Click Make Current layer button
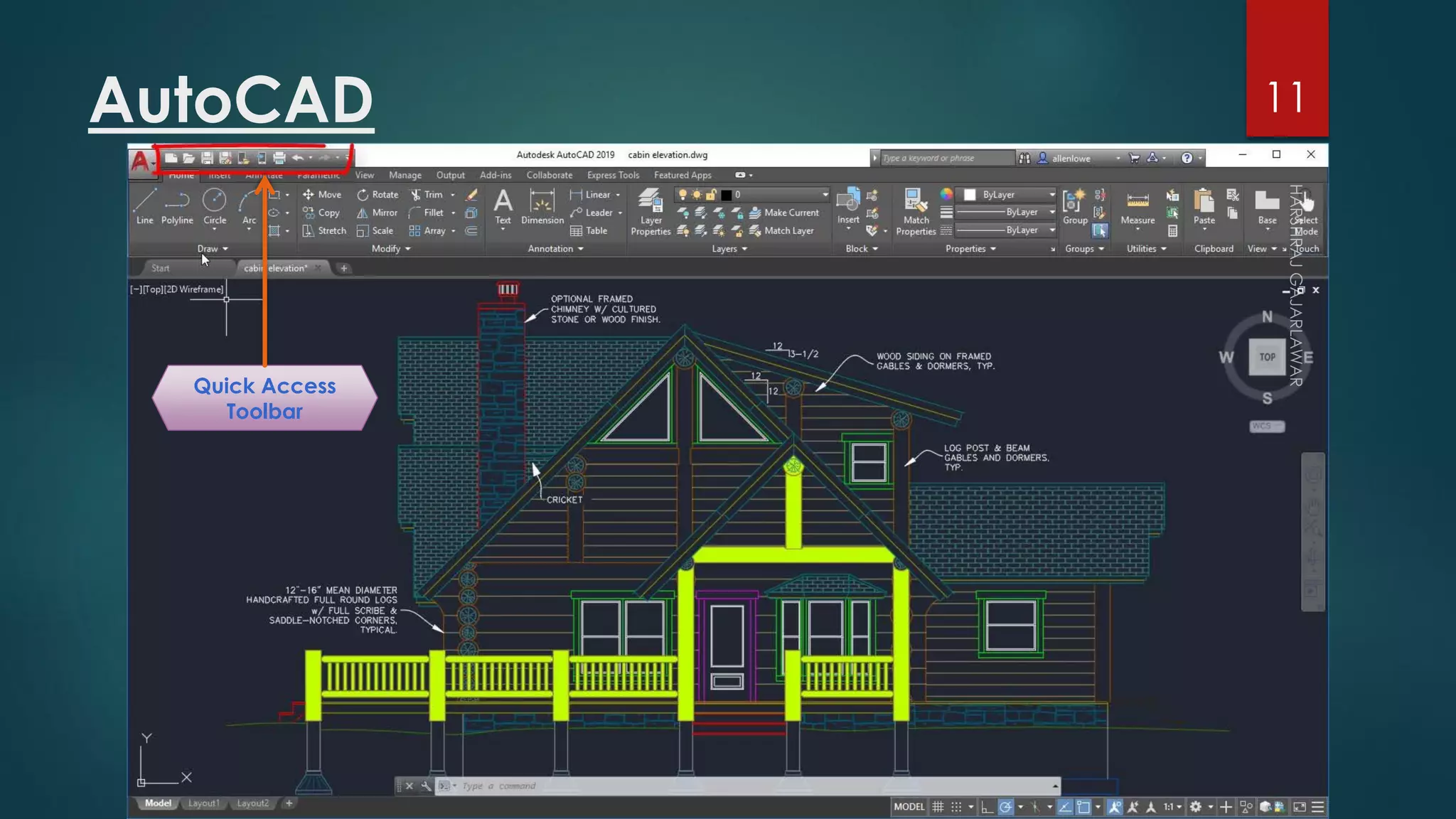 tap(783, 213)
